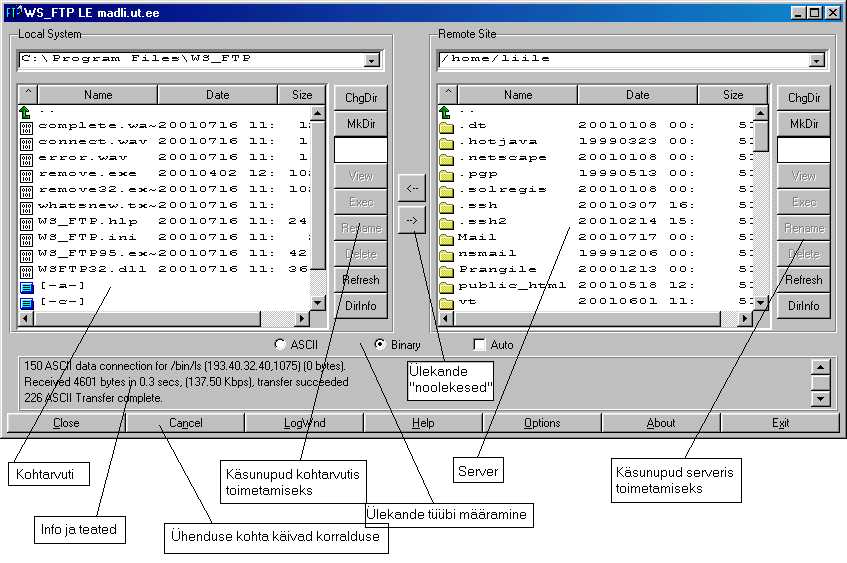Screen dimensions: 847x563
Task: Click the local MkDir button
Action: pyautogui.click(x=361, y=124)
